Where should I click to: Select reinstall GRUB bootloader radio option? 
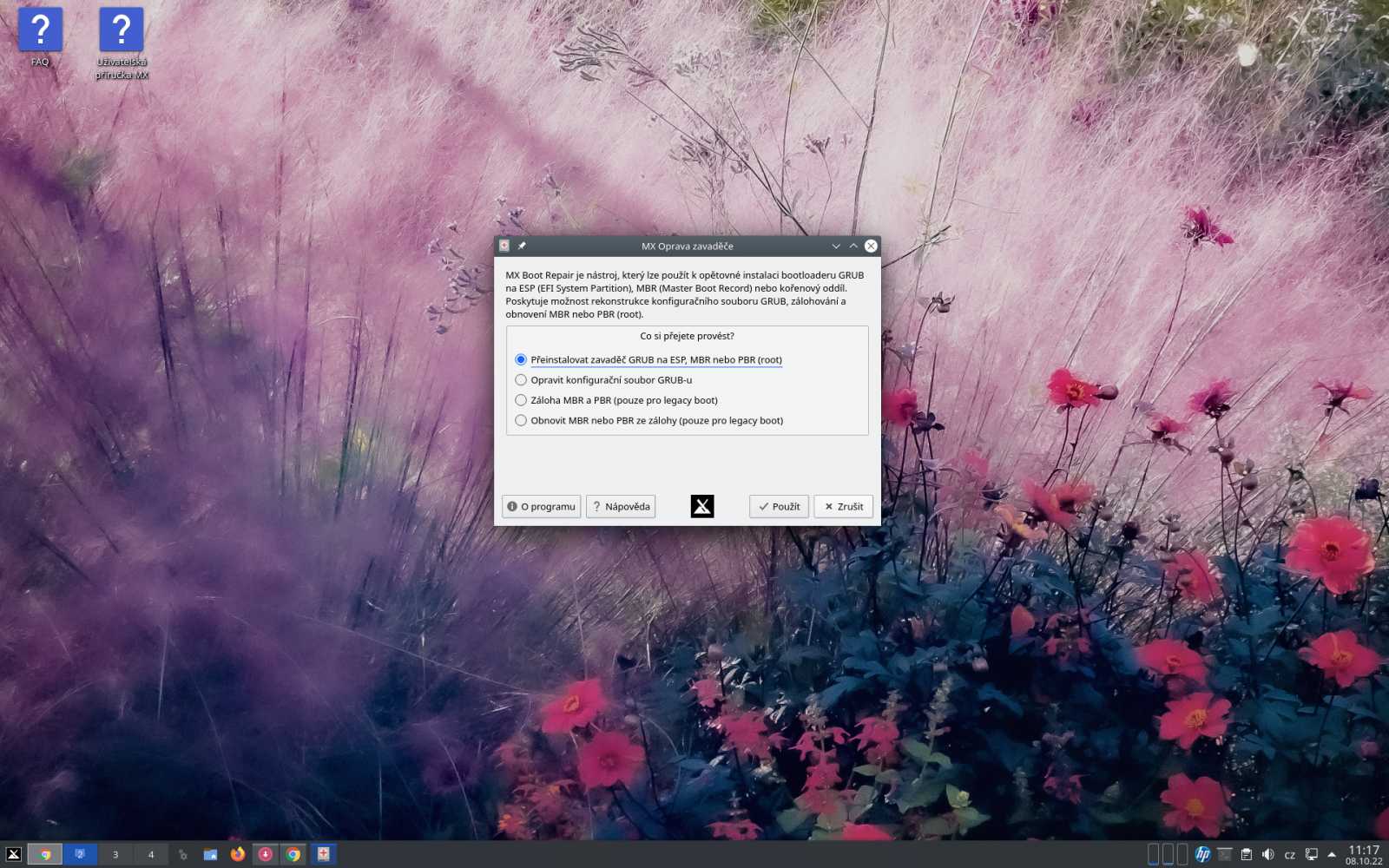(x=648, y=359)
